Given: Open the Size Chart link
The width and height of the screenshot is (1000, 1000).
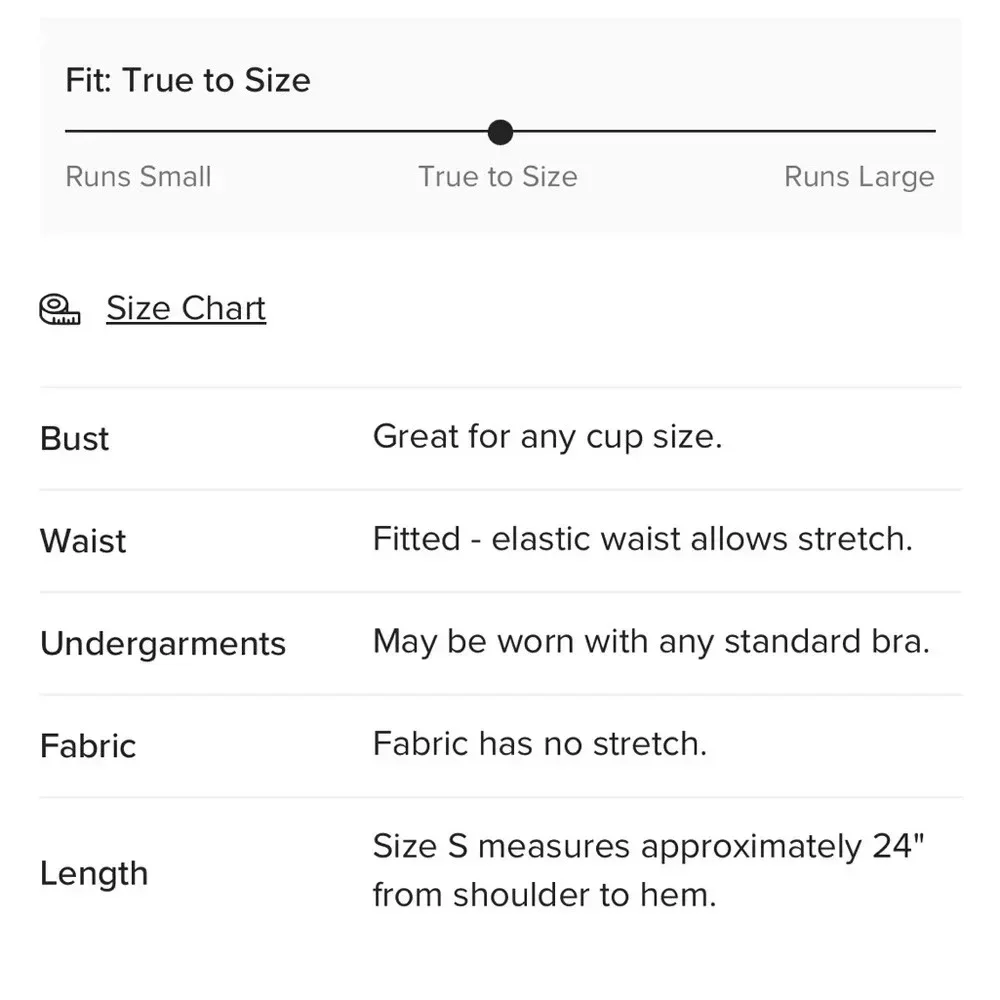Looking at the screenshot, I should click(186, 309).
